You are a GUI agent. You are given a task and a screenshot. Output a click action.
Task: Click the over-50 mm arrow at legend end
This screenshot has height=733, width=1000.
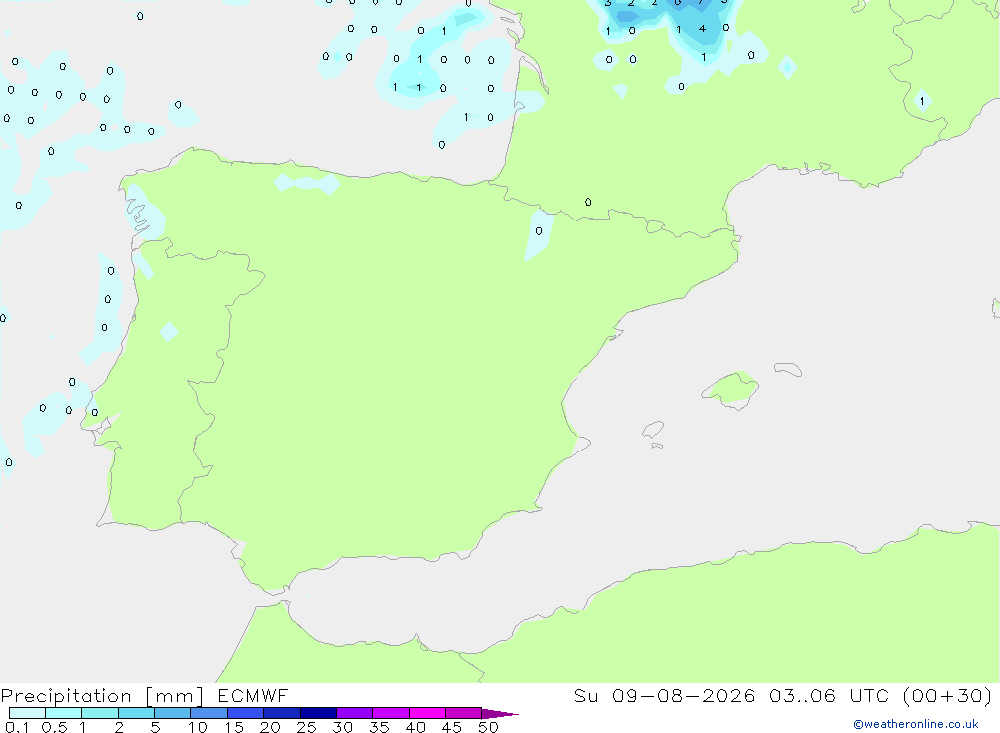point(499,713)
